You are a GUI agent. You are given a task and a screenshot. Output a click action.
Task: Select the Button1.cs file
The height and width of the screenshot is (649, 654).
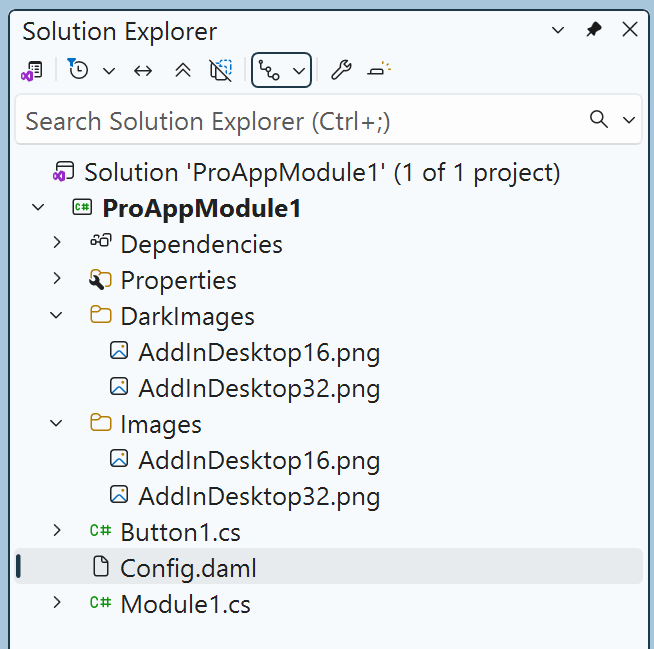(181, 533)
